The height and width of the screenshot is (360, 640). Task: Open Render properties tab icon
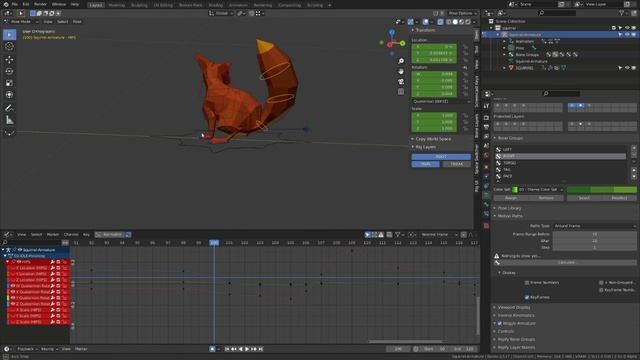pos(486,118)
